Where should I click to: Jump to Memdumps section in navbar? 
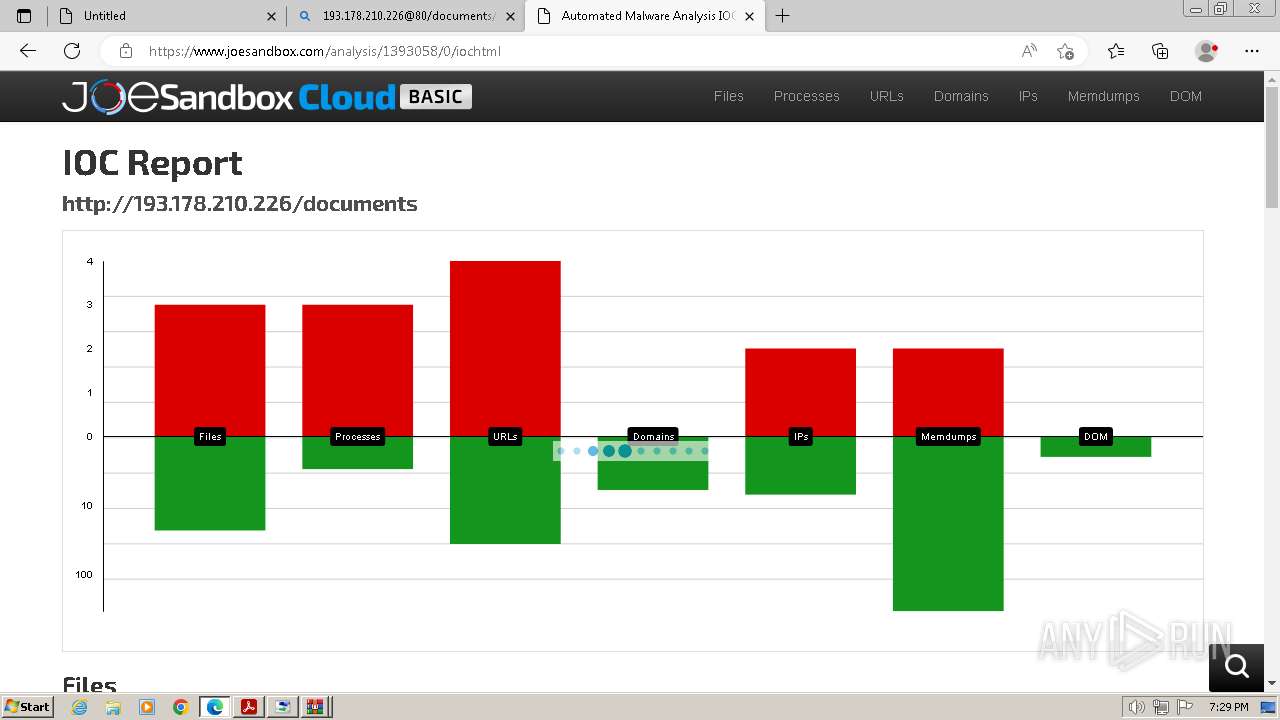pos(1104,96)
